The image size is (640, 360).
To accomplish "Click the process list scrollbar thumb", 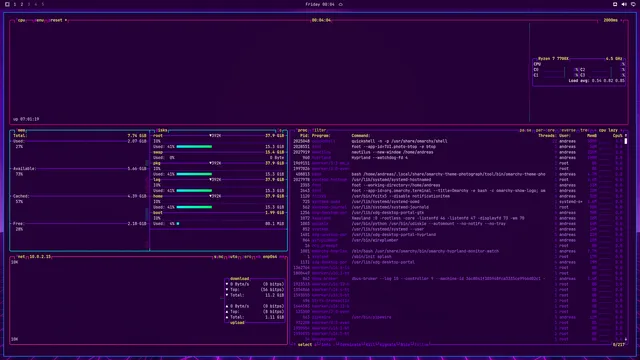I will point(626,141).
